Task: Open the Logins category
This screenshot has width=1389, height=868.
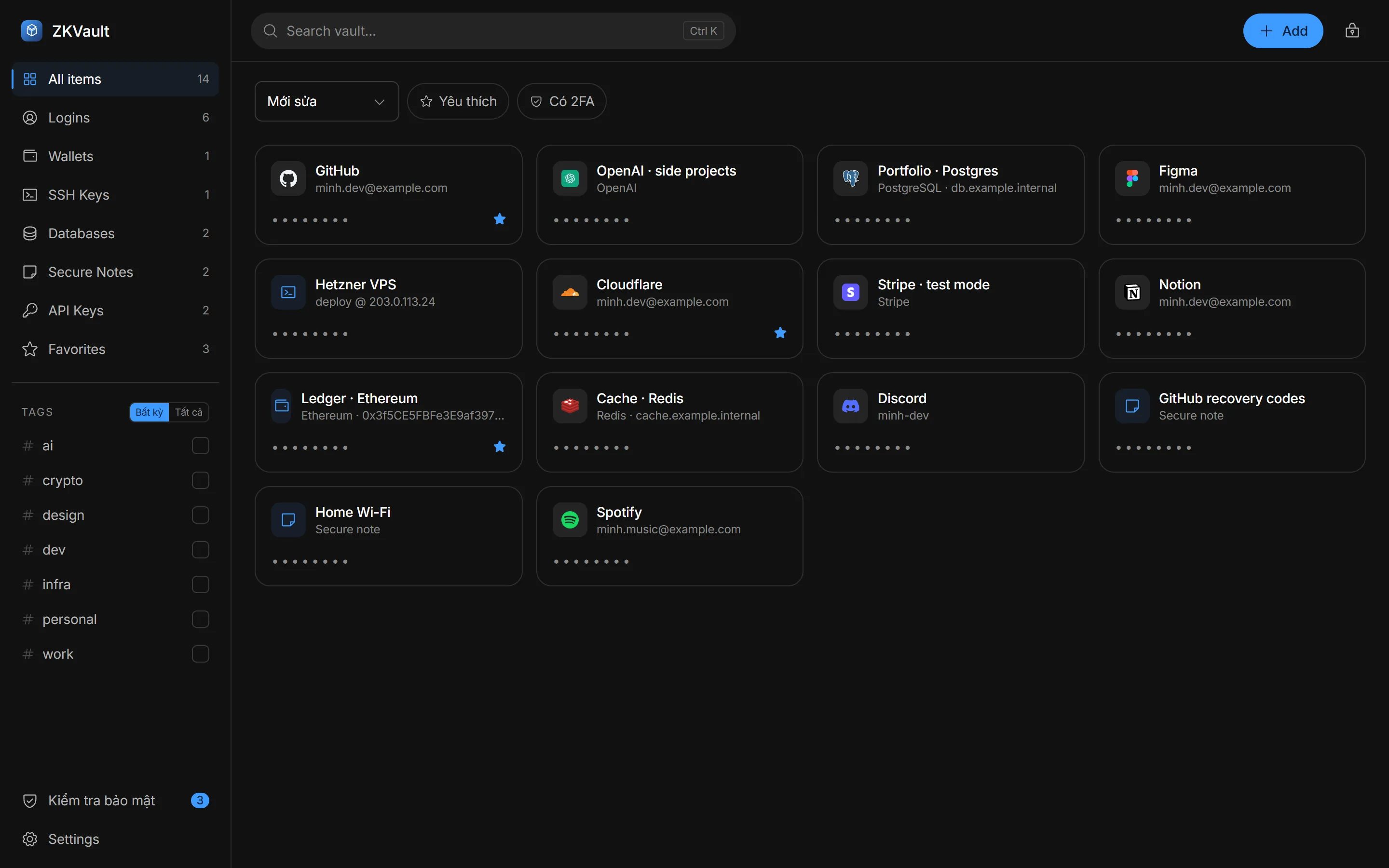Action: (x=115, y=118)
